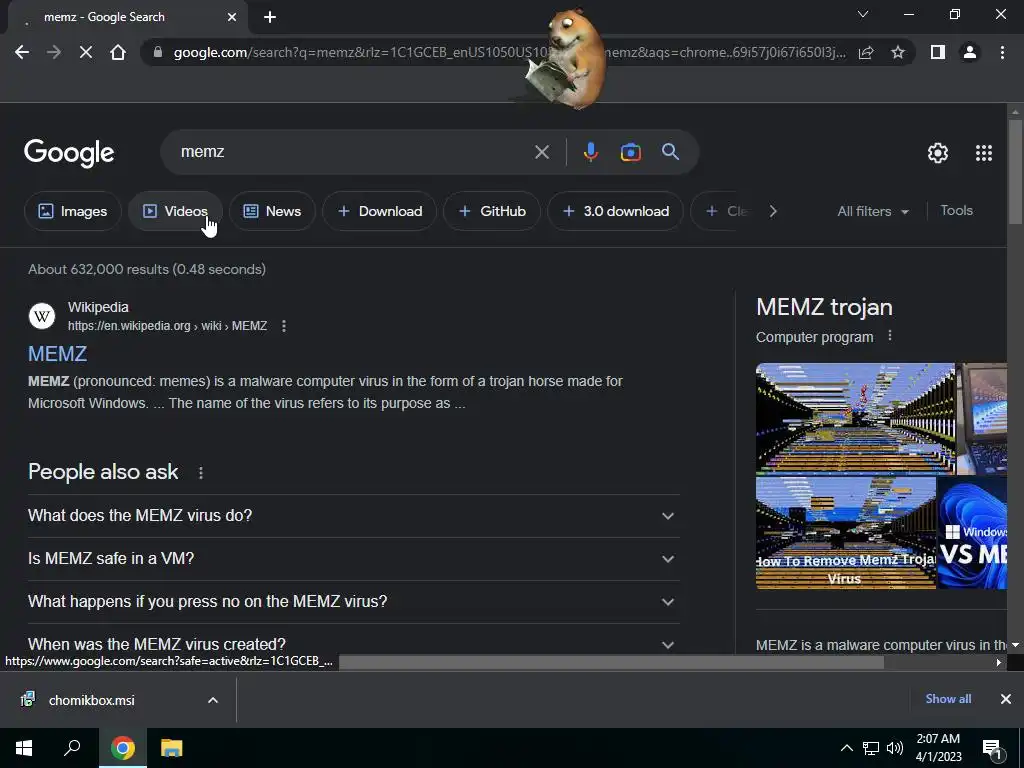Click Chrome icon on the taskbar
This screenshot has height=768, width=1024.
(x=122, y=748)
